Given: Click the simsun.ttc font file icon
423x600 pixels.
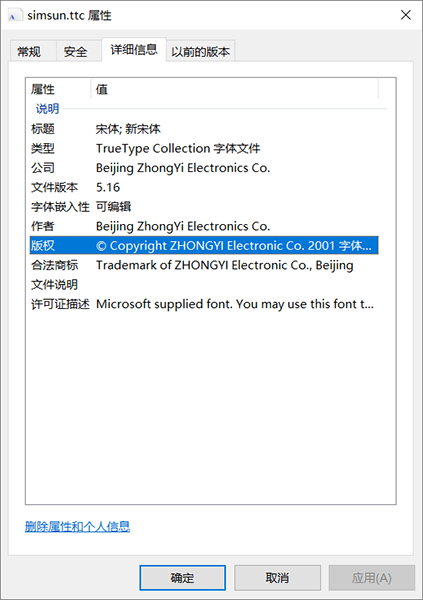Looking at the screenshot, I should point(14,16).
